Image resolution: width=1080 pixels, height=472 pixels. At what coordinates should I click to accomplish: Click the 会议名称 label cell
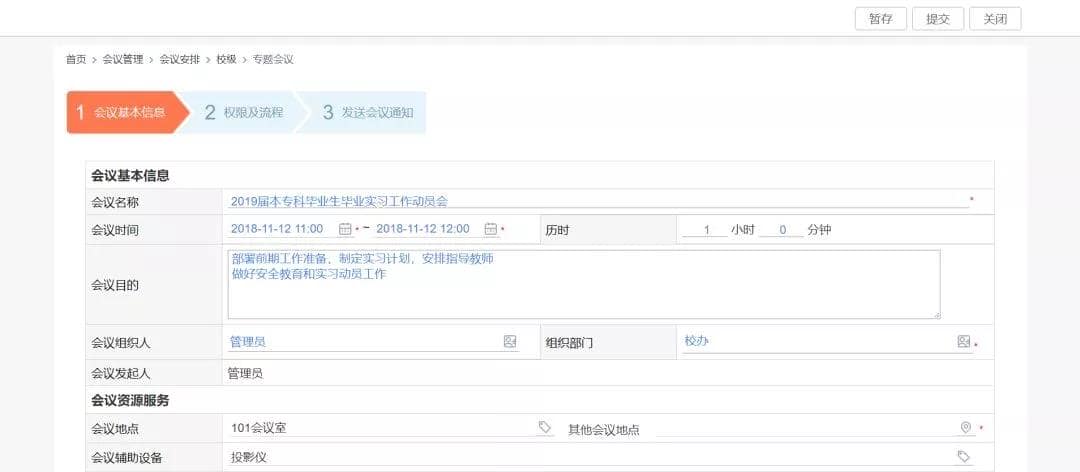click(154, 202)
